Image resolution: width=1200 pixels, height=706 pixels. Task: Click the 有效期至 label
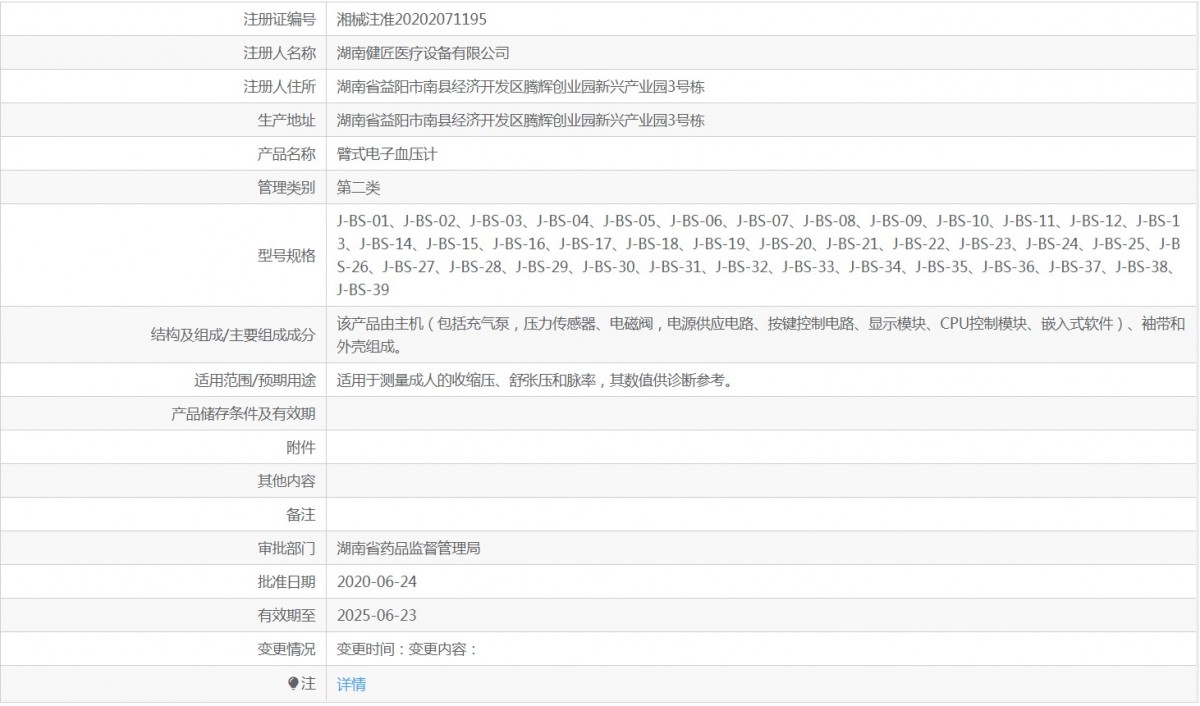(x=286, y=615)
